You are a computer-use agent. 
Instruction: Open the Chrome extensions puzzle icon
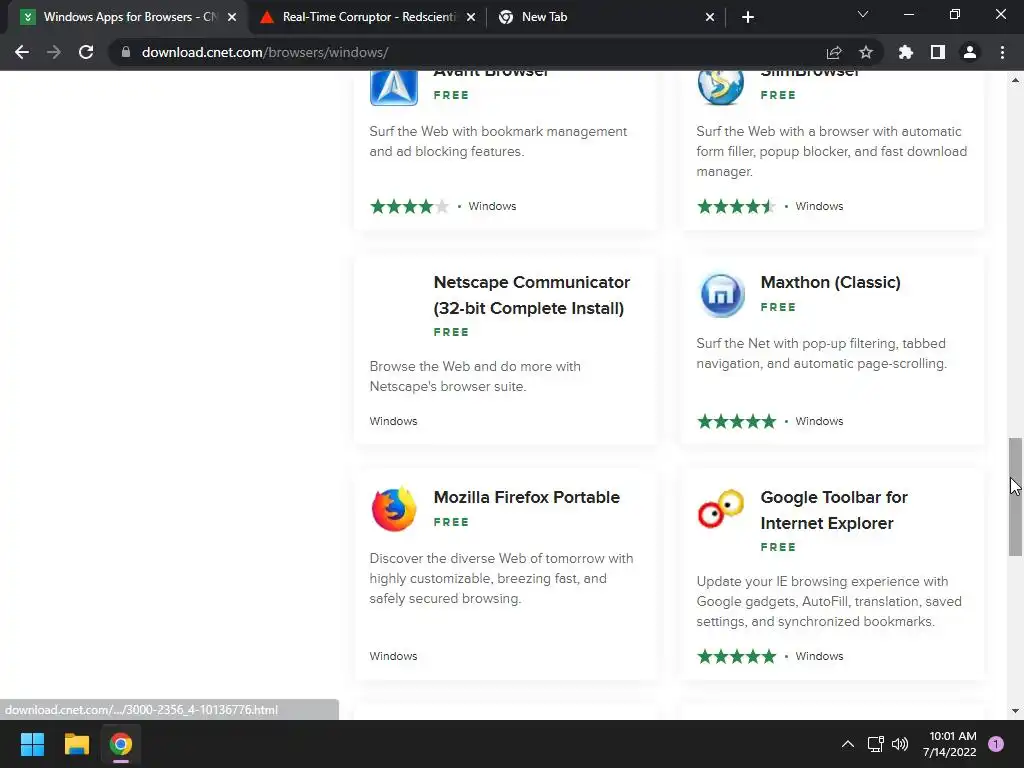click(906, 52)
